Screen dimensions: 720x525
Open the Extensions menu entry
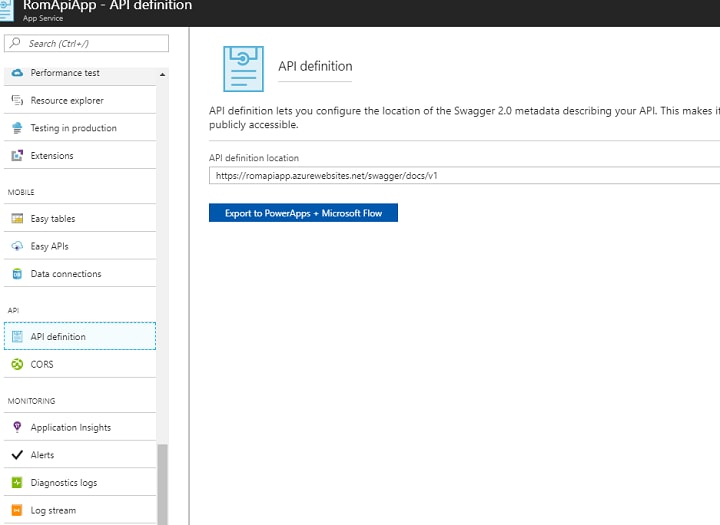pos(80,155)
